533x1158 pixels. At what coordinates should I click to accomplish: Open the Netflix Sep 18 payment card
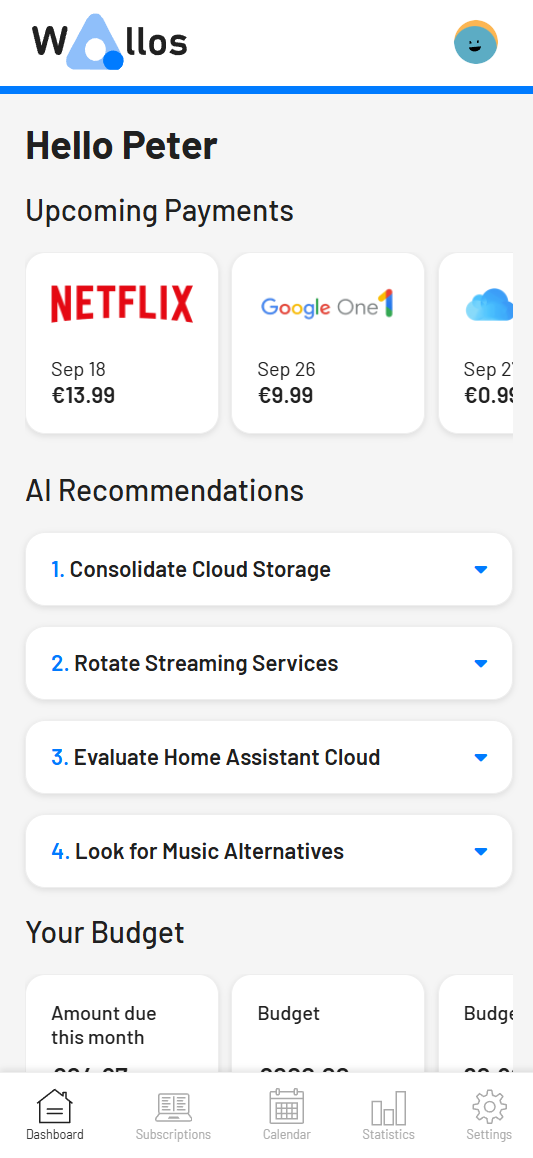[x=122, y=343]
